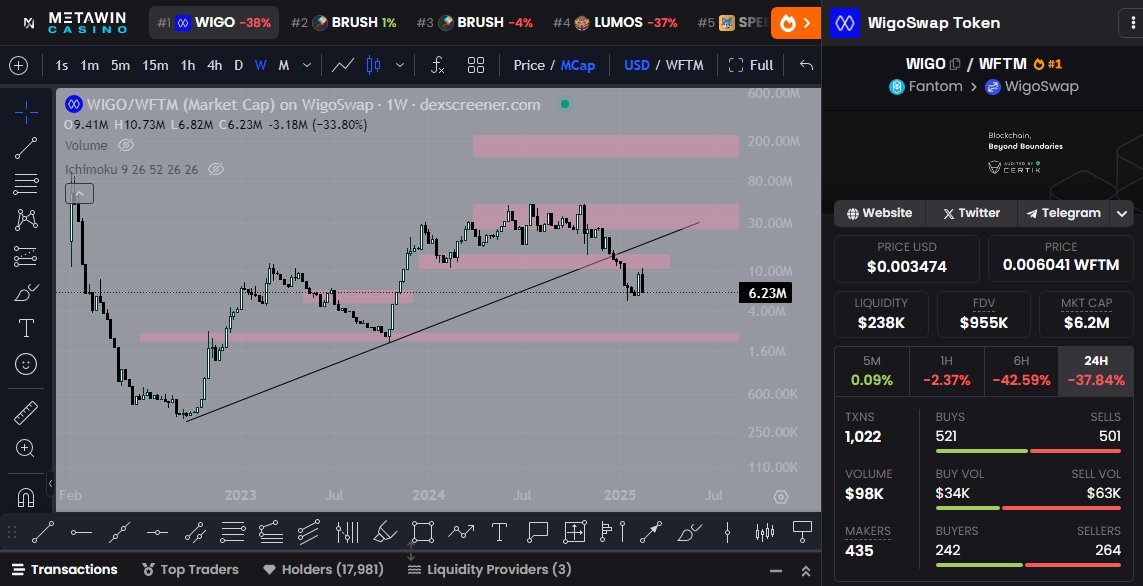Image resolution: width=1143 pixels, height=586 pixels.
Task: Select the vertical line tool in bottom toolbar
Action: point(727,533)
